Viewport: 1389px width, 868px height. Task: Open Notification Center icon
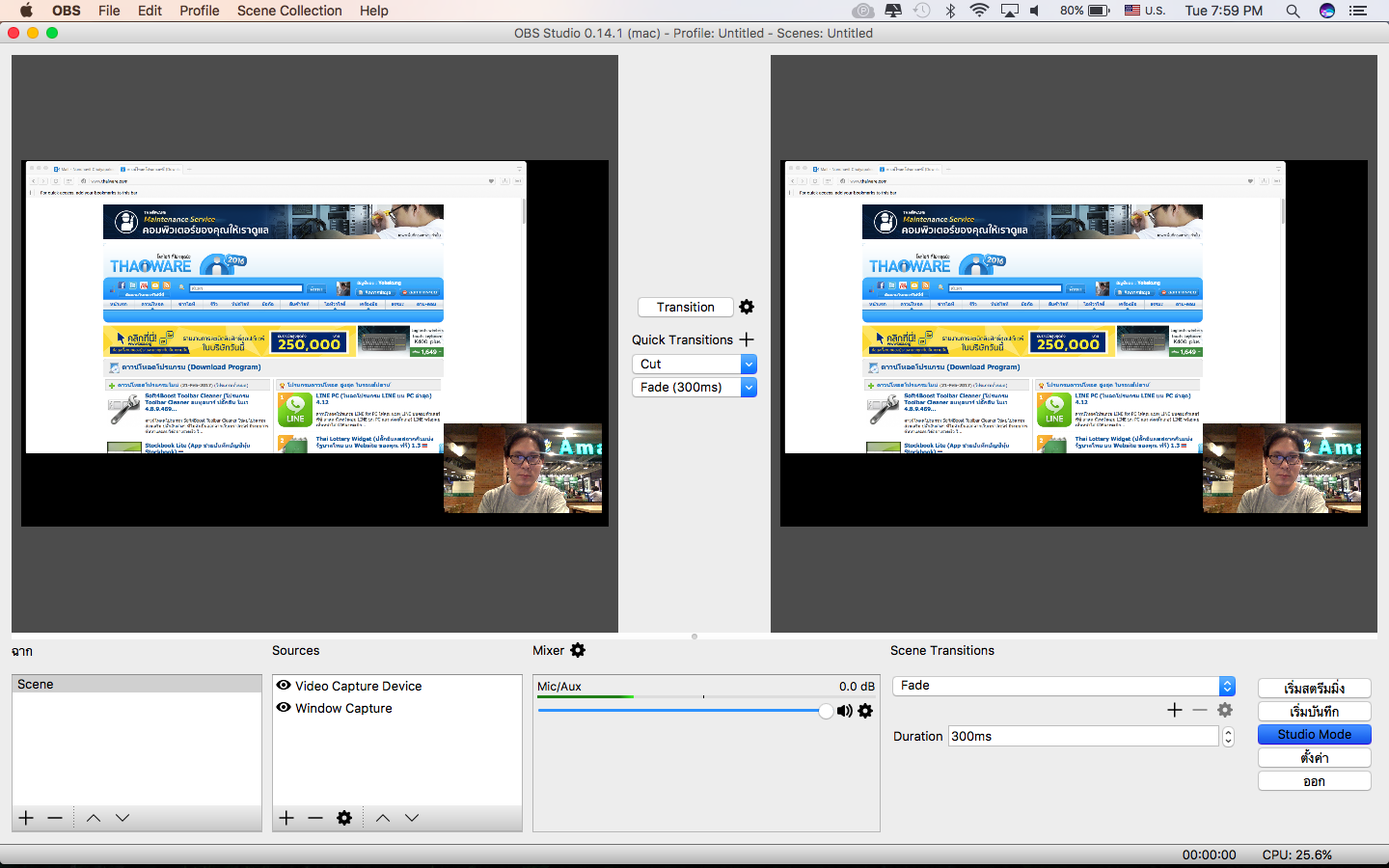click(1358, 11)
